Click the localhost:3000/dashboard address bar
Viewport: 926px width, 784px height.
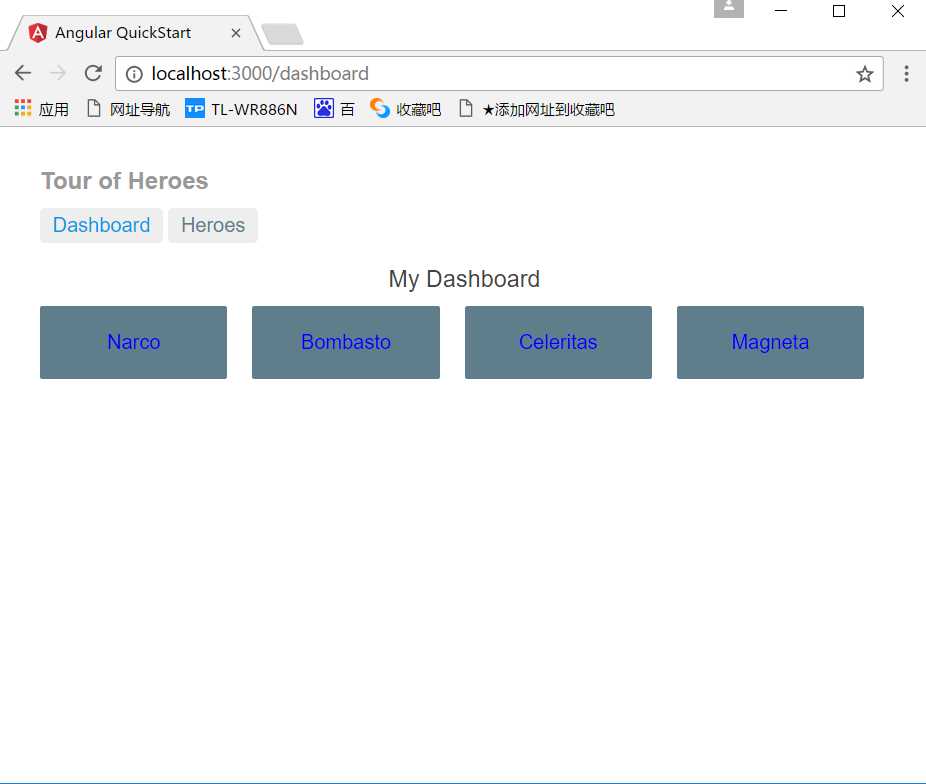(499, 74)
